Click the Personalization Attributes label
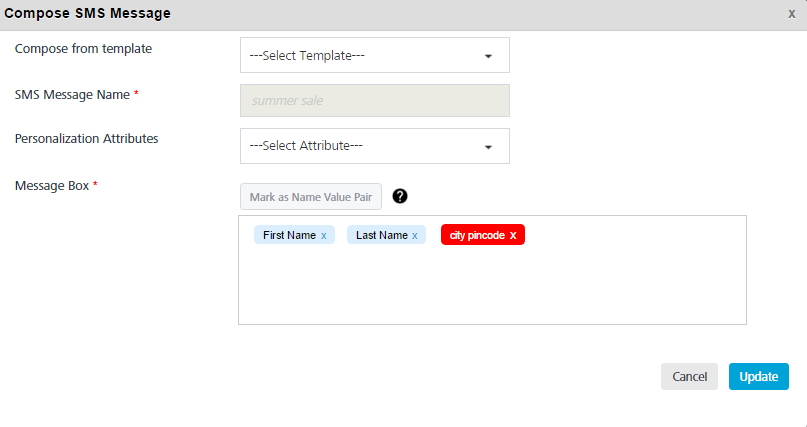The height and width of the screenshot is (427, 807). (86, 139)
